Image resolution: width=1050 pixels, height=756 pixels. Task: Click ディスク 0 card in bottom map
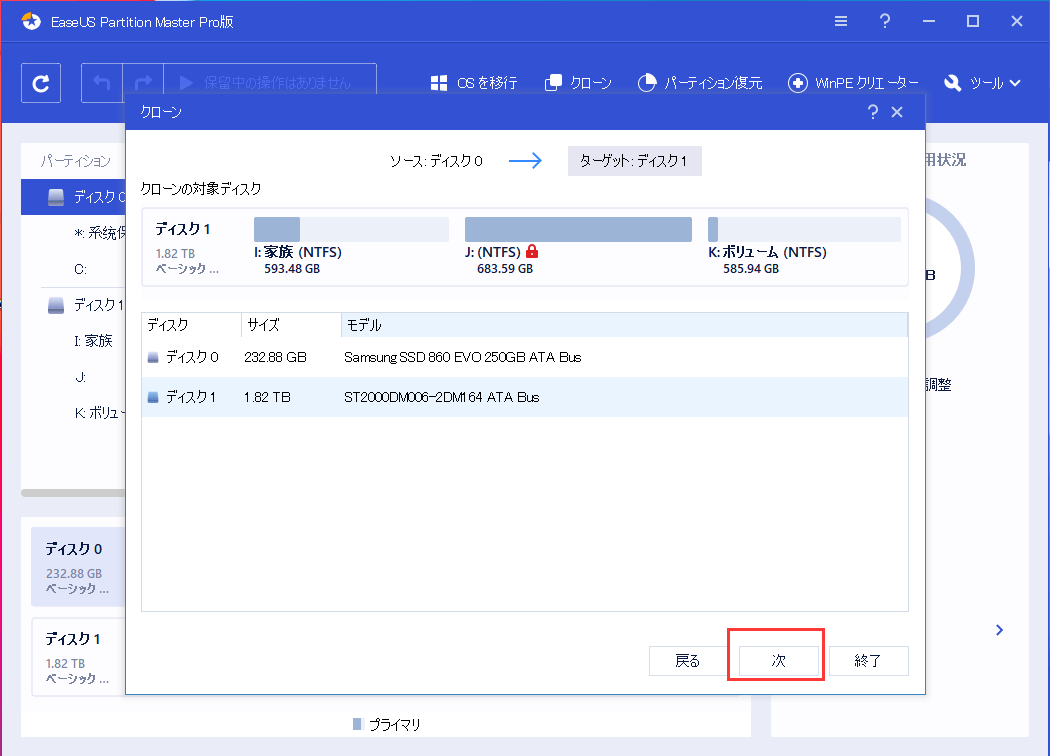(x=78, y=567)
